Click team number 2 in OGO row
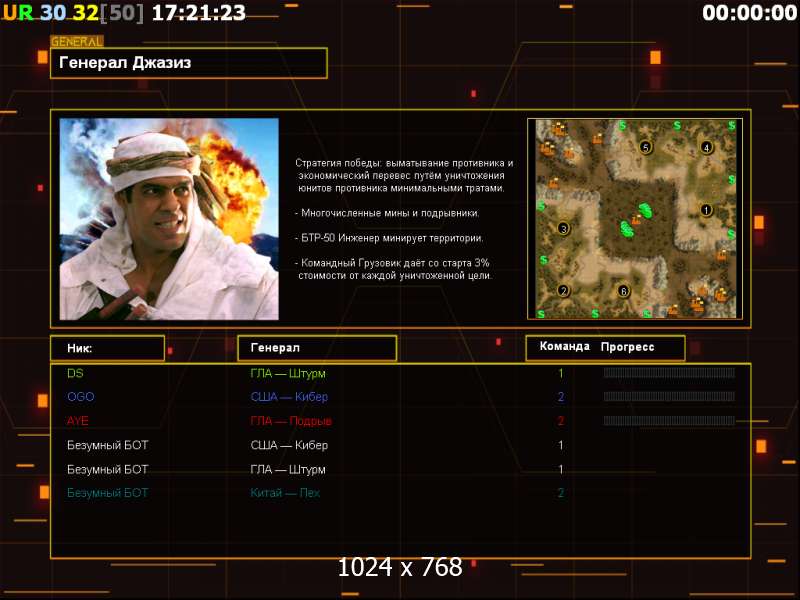This screenshot has height=600, width=800. [x=561, y=397]
